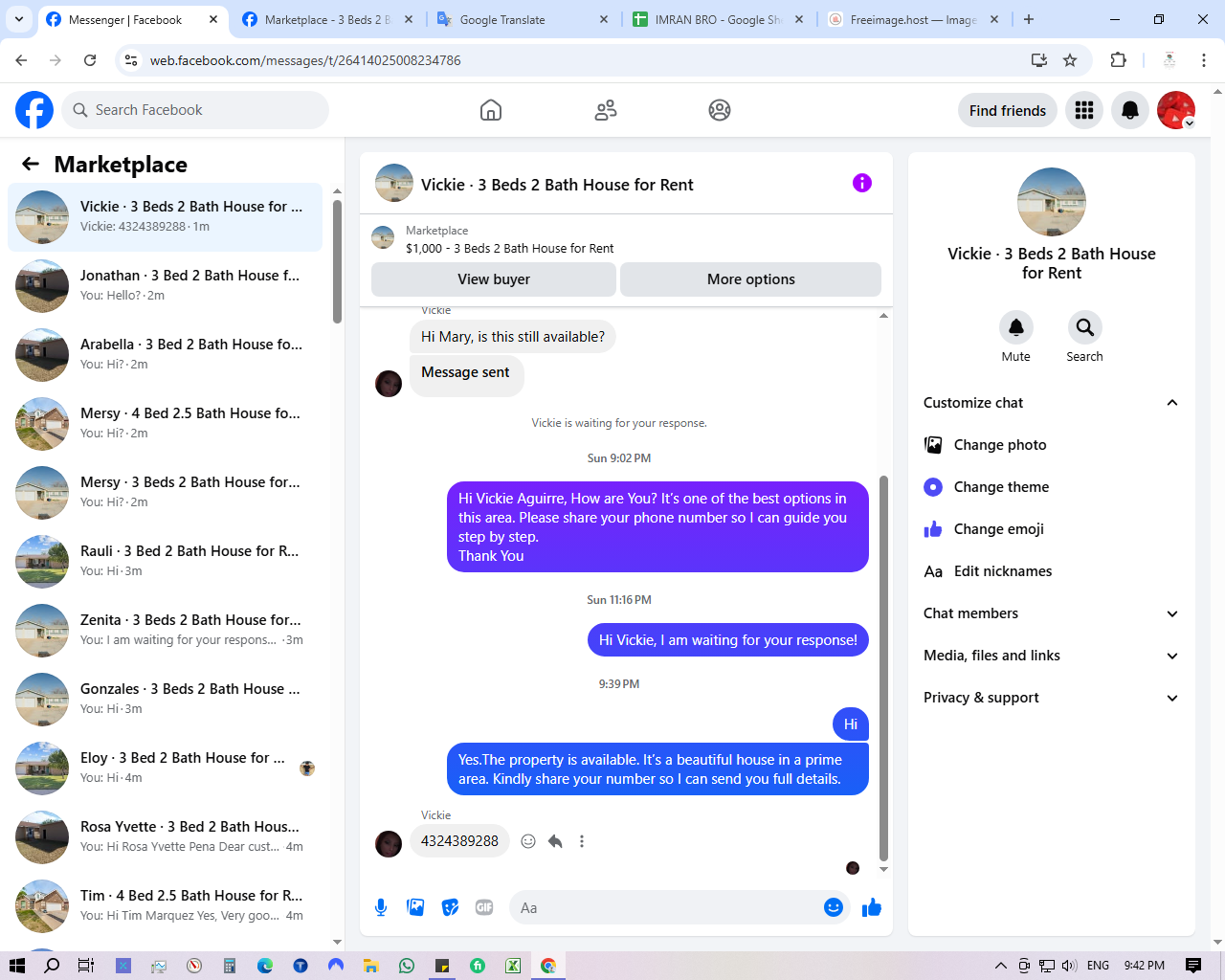
Task: Open Arabella 3 Bed 2 Bath chat
Action: coord(166,355)
